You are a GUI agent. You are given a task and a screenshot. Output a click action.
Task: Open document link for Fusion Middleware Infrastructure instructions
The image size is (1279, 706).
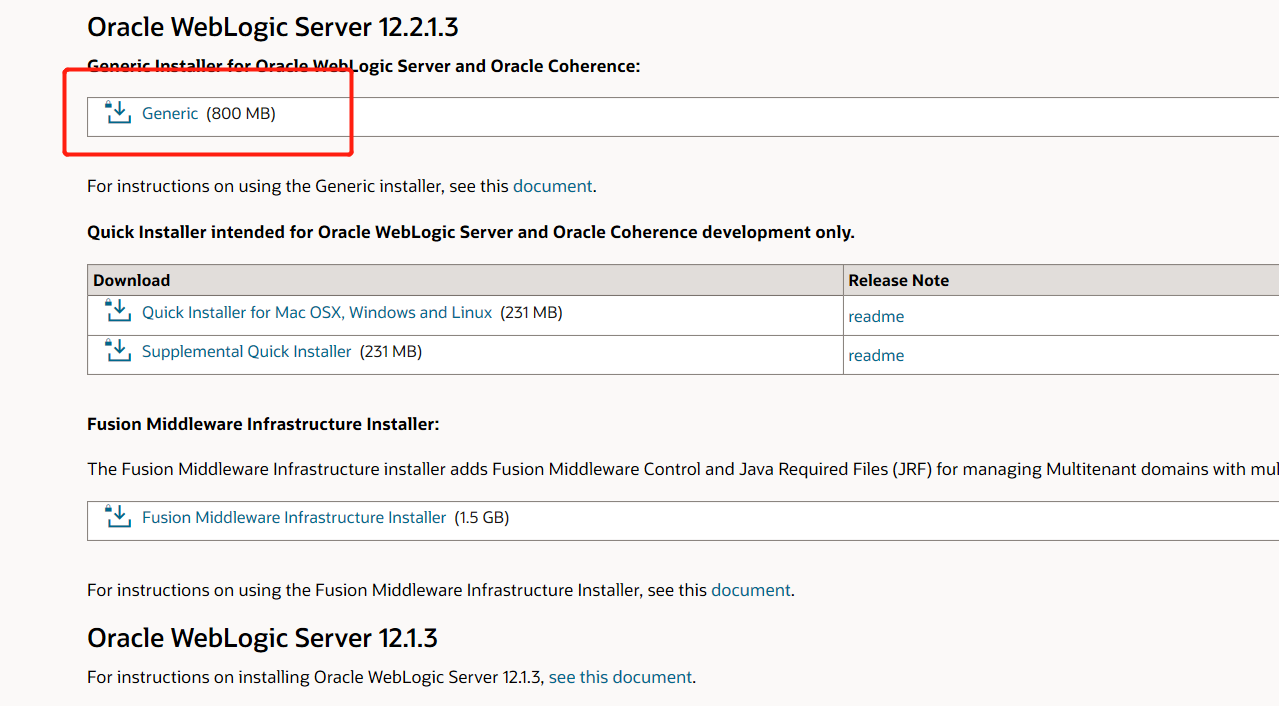pyautogui.click(x=751, y=590)
